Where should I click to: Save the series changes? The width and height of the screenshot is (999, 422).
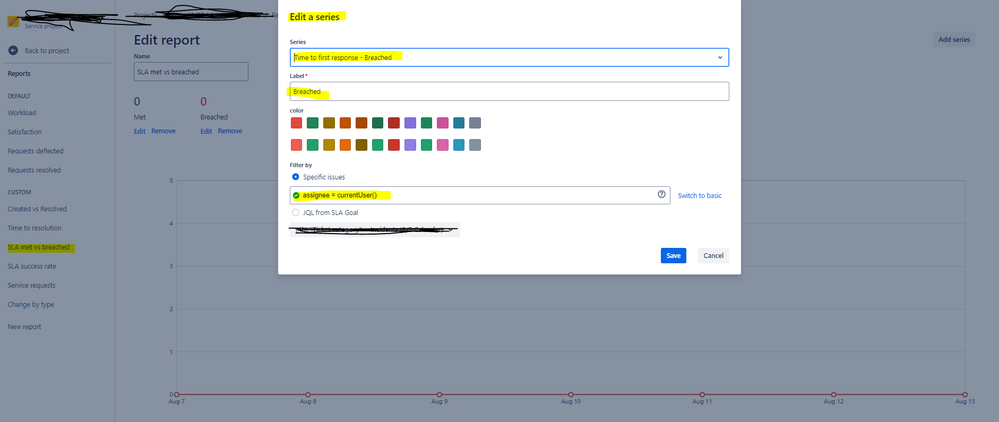click(x=673, y=256)
